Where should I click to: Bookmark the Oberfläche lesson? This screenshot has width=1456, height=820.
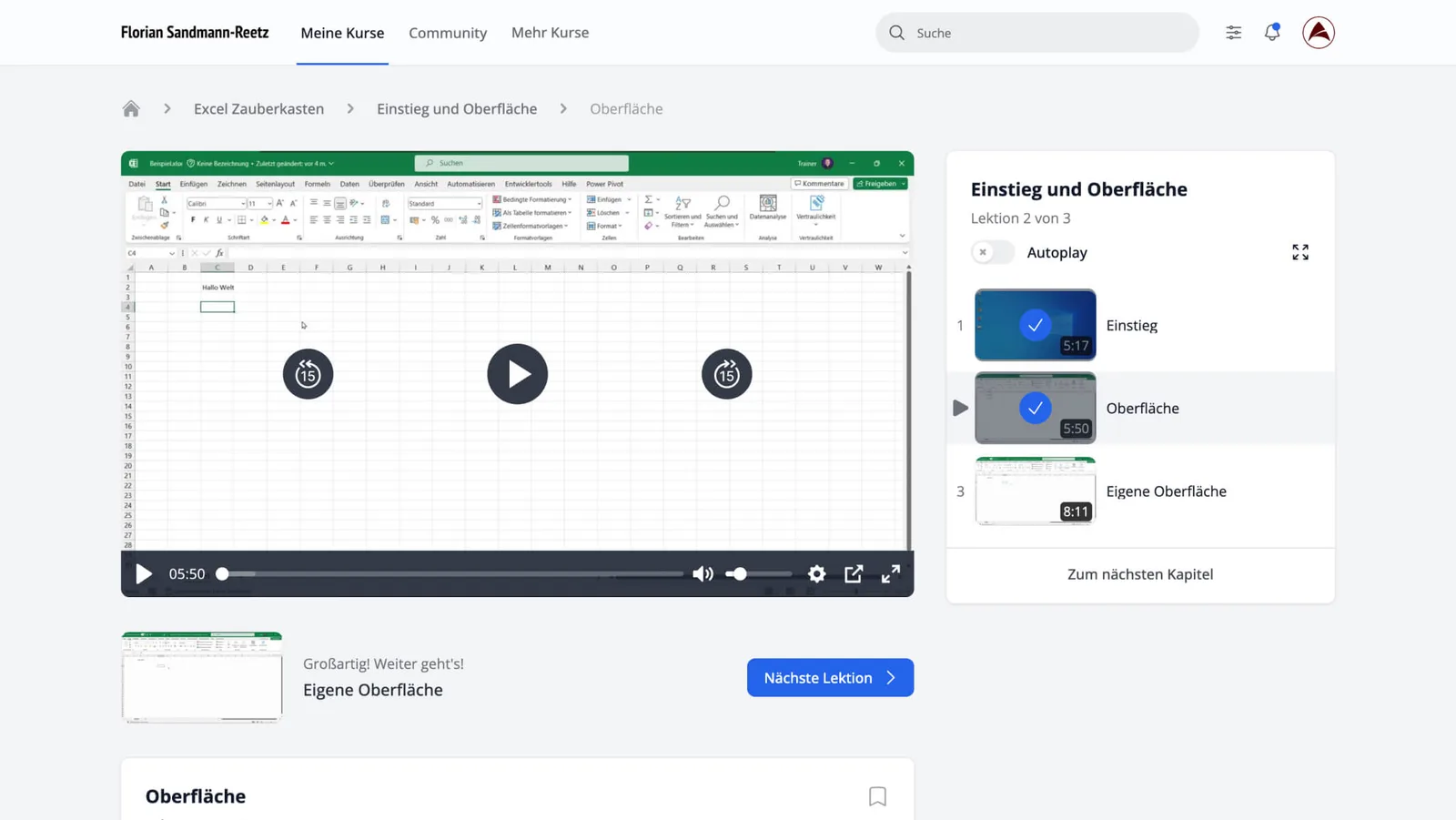click(x=877, y=796)
